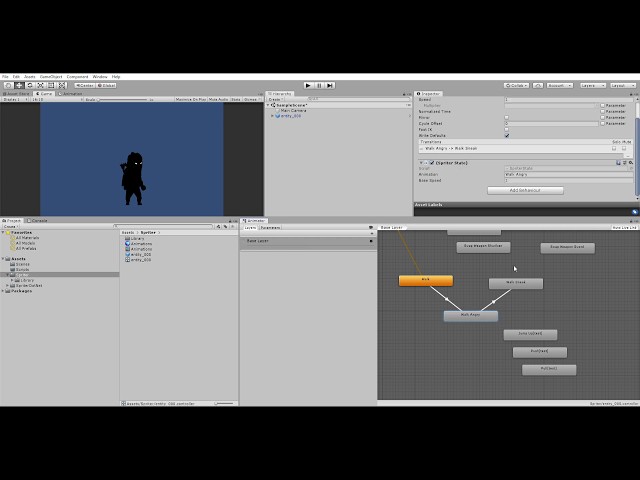
Task: Disable the Spriter State behaviour checkbox
Action: [x=432, y=162]
